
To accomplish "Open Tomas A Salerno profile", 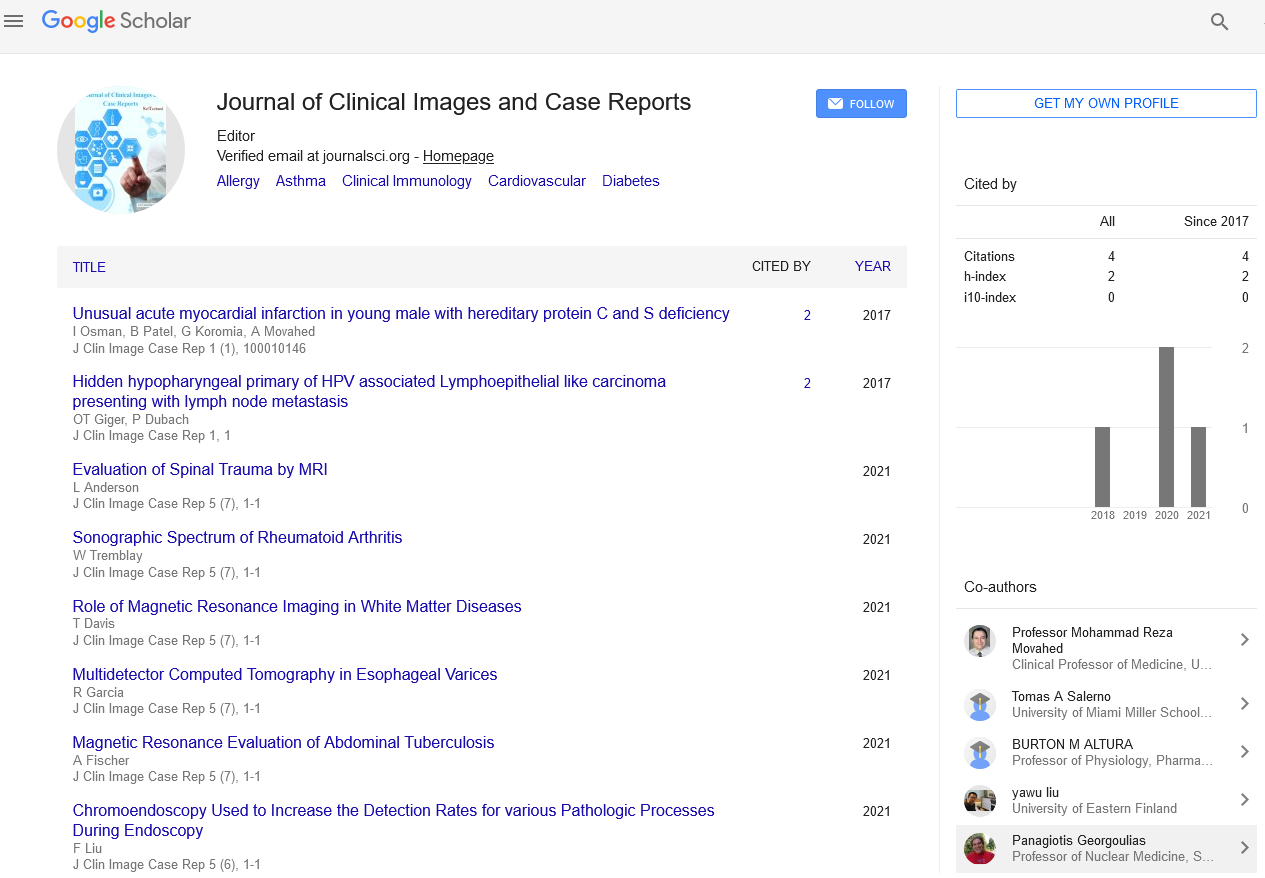I will click(x=1061, y=696).
